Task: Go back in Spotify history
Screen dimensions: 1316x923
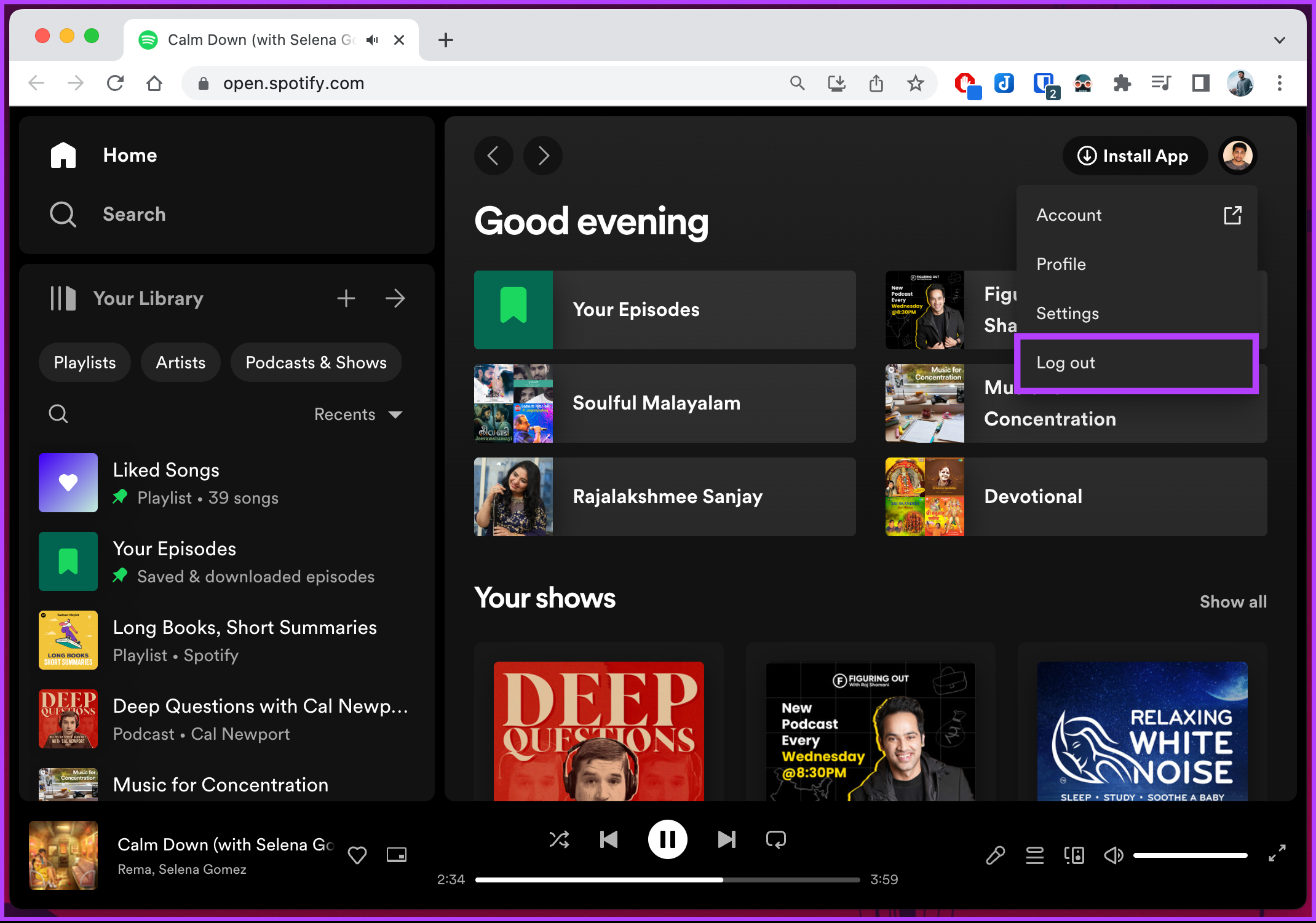Action: [494, 156]
